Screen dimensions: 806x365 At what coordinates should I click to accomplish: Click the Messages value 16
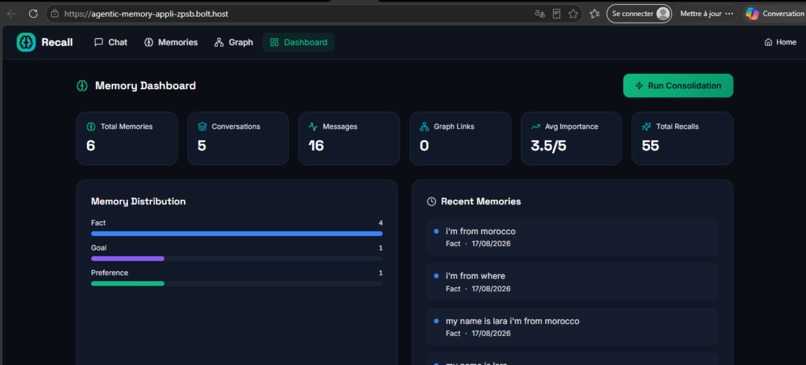pyautogui.click(x=316, y=146)
